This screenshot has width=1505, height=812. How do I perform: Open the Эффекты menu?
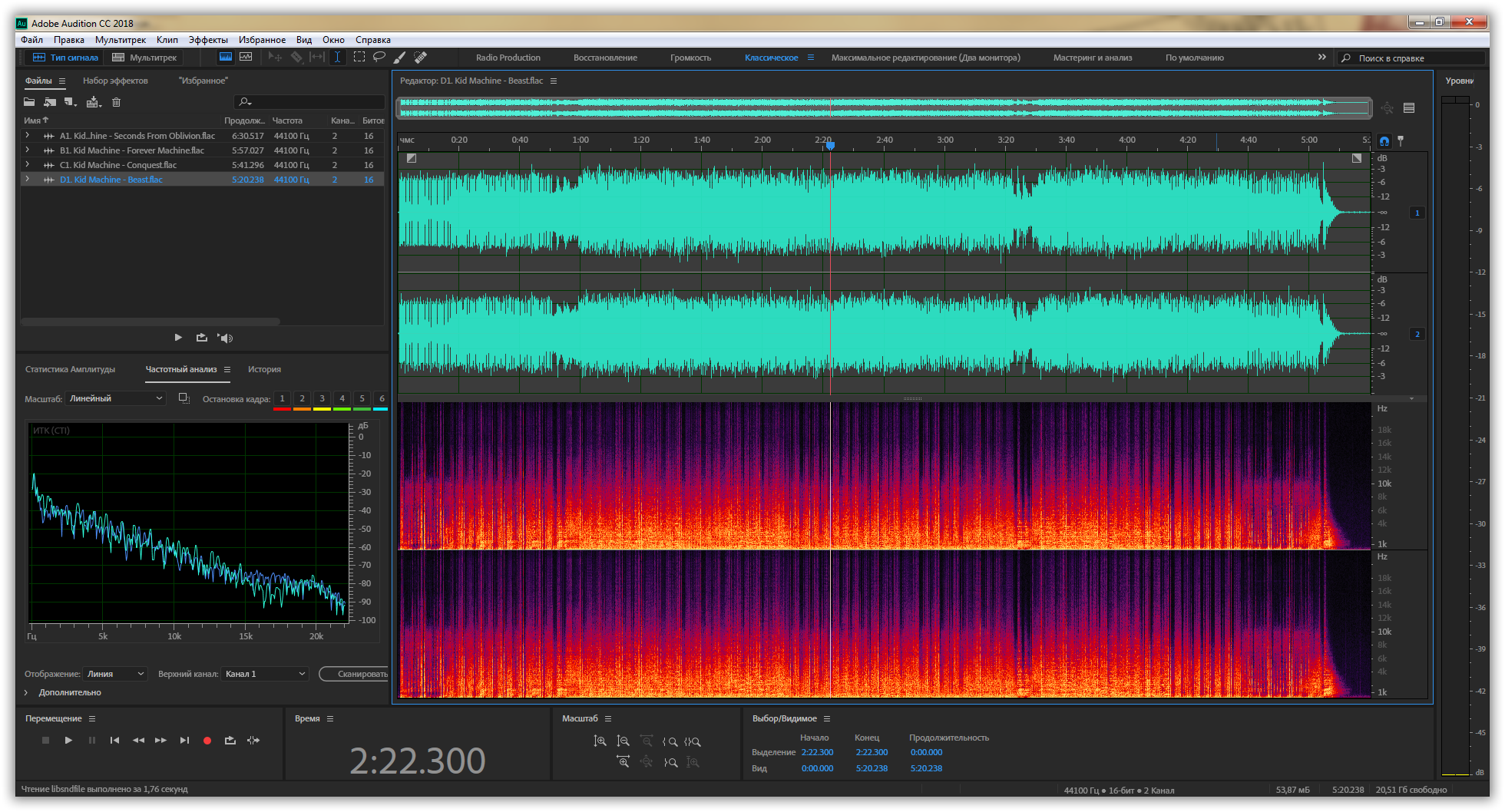click(x=208, y=40)
